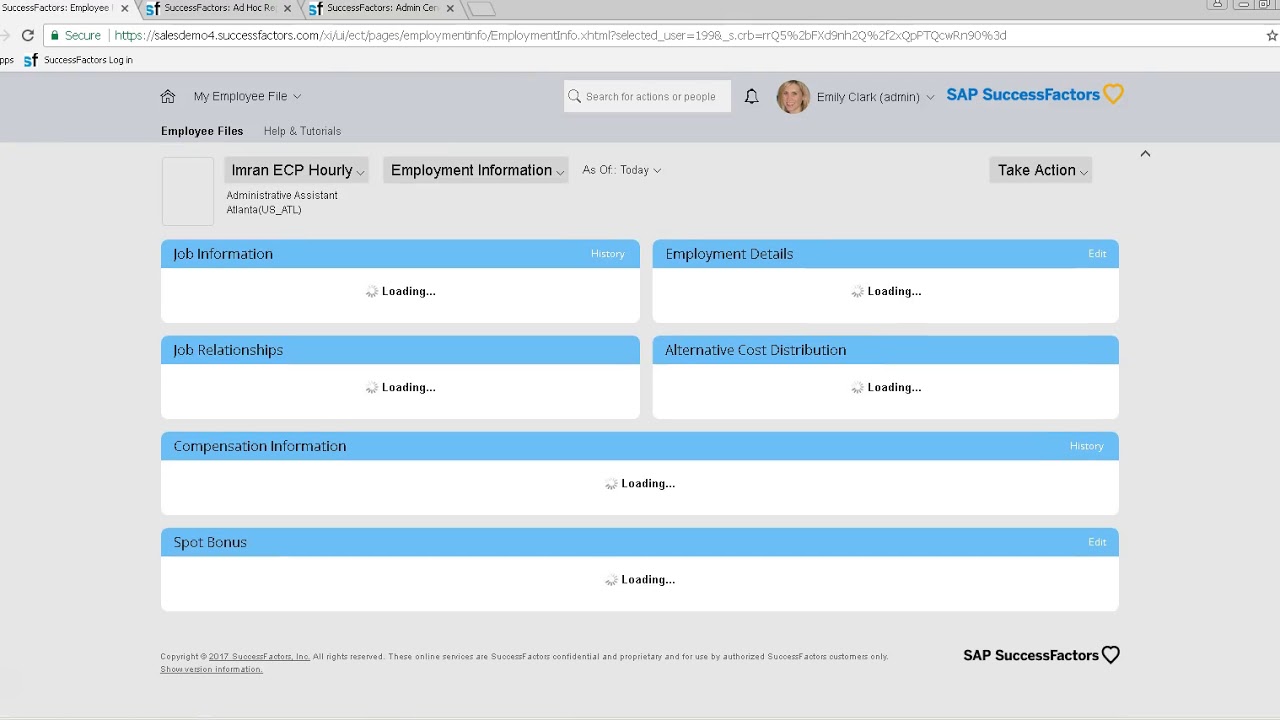The image size is (1280, 720).
Task: Click the Job Information section title
Action: point(223,254)
